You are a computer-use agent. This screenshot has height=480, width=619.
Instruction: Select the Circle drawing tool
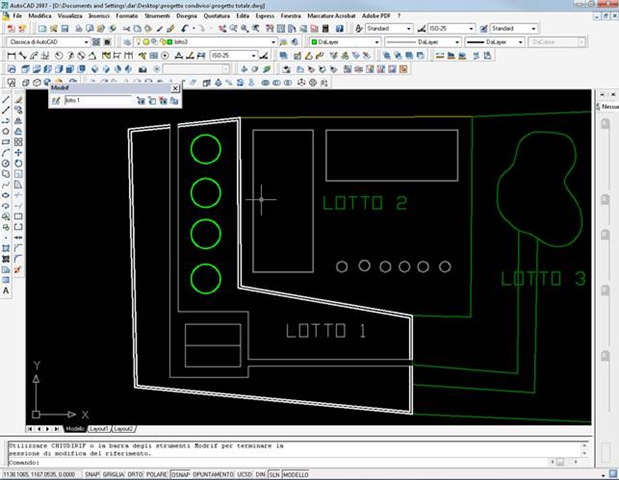coord(6,163)
